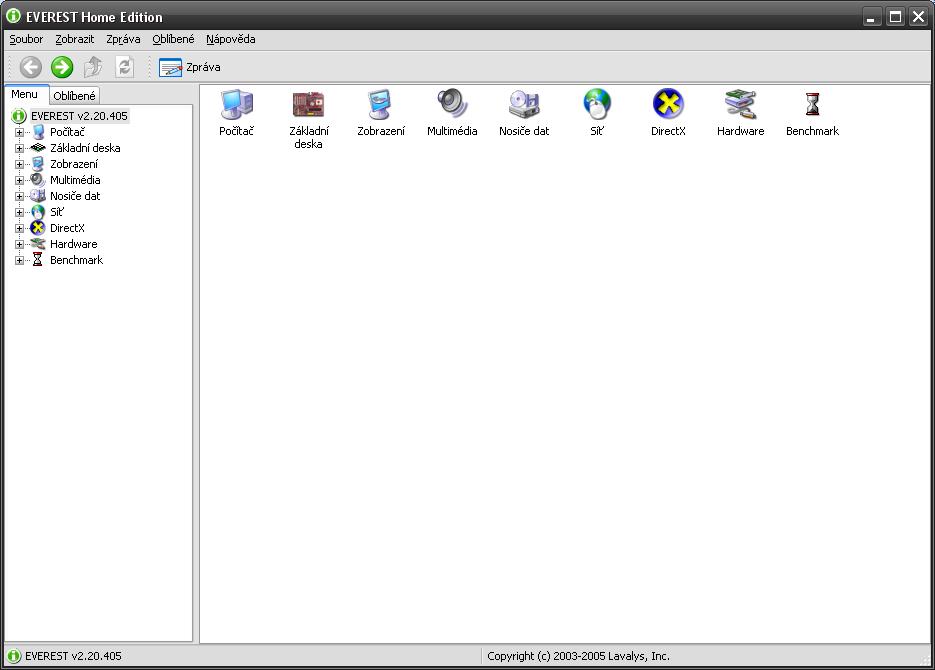
Task: Open the Zpráva menu in menu bar
Action: 123,39
